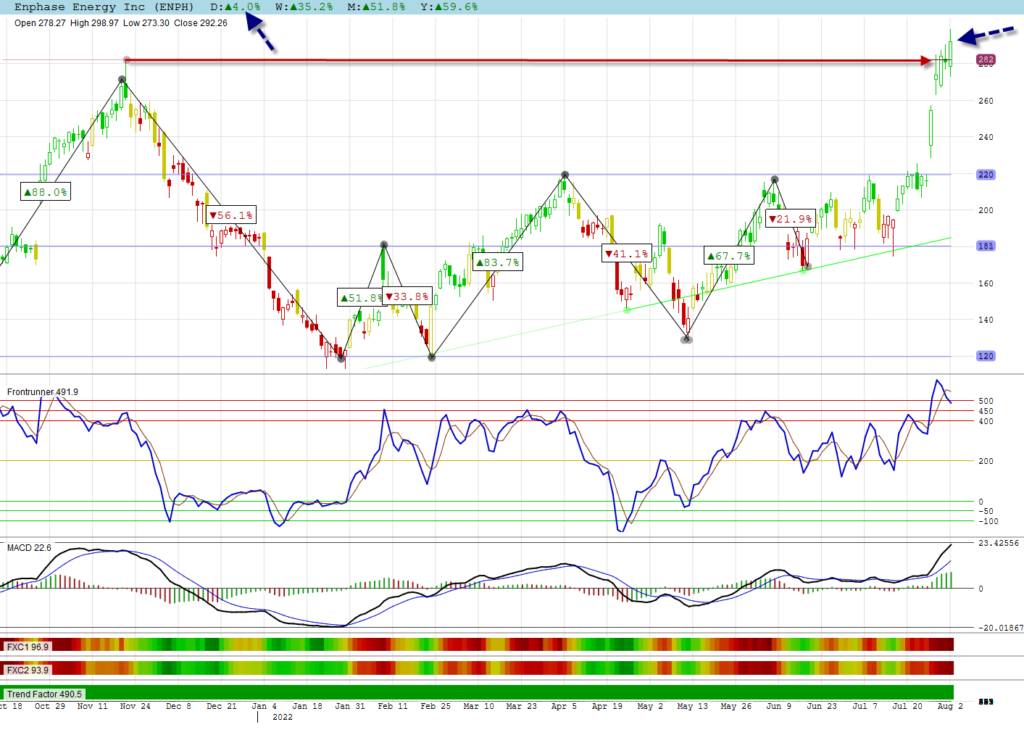The width and height of the screenshot is (1024, 735).
Task: Click the May 2 date label
Action: 650,706
